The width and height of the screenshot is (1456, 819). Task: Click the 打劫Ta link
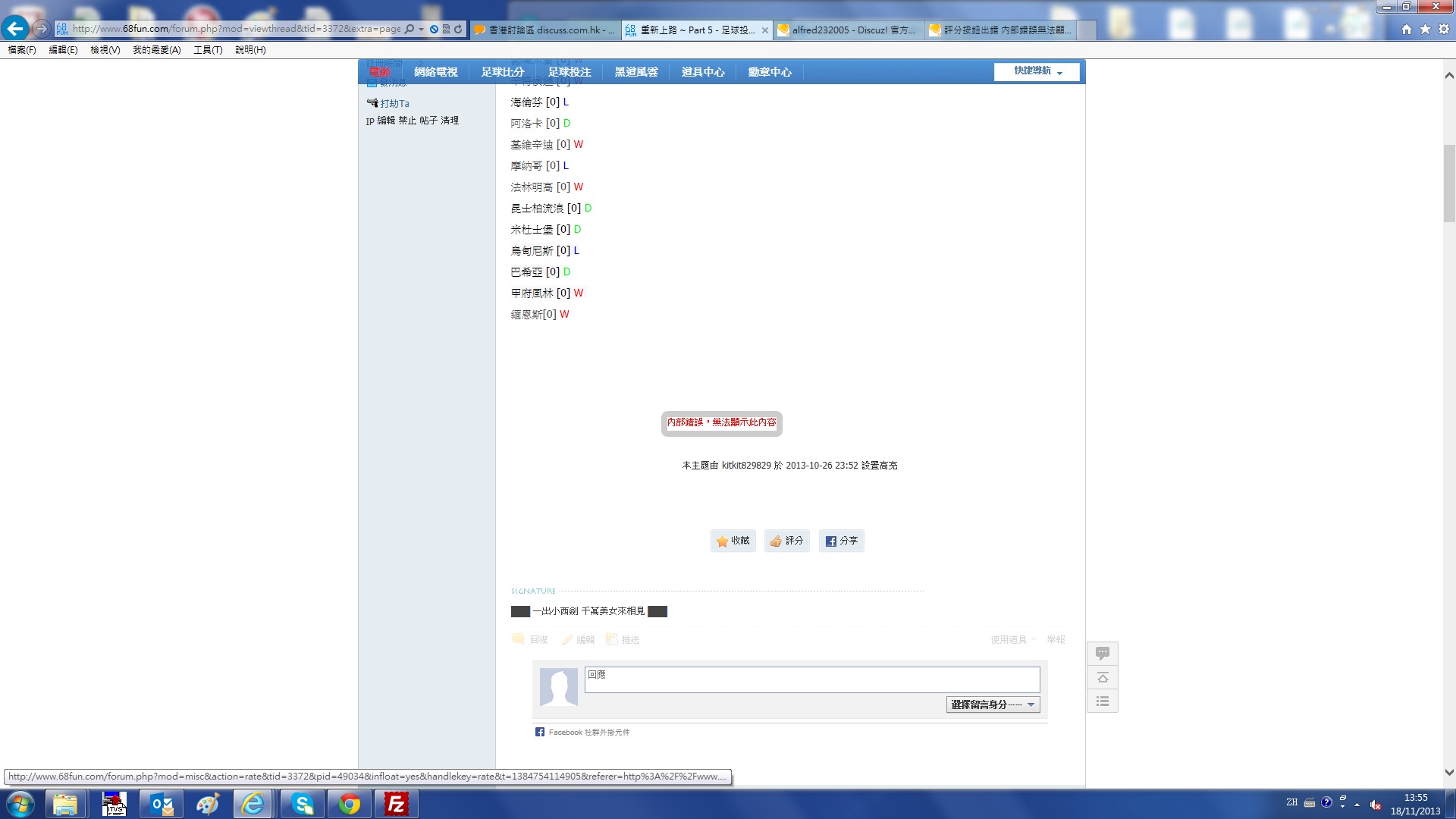click(x=394, y=104)
